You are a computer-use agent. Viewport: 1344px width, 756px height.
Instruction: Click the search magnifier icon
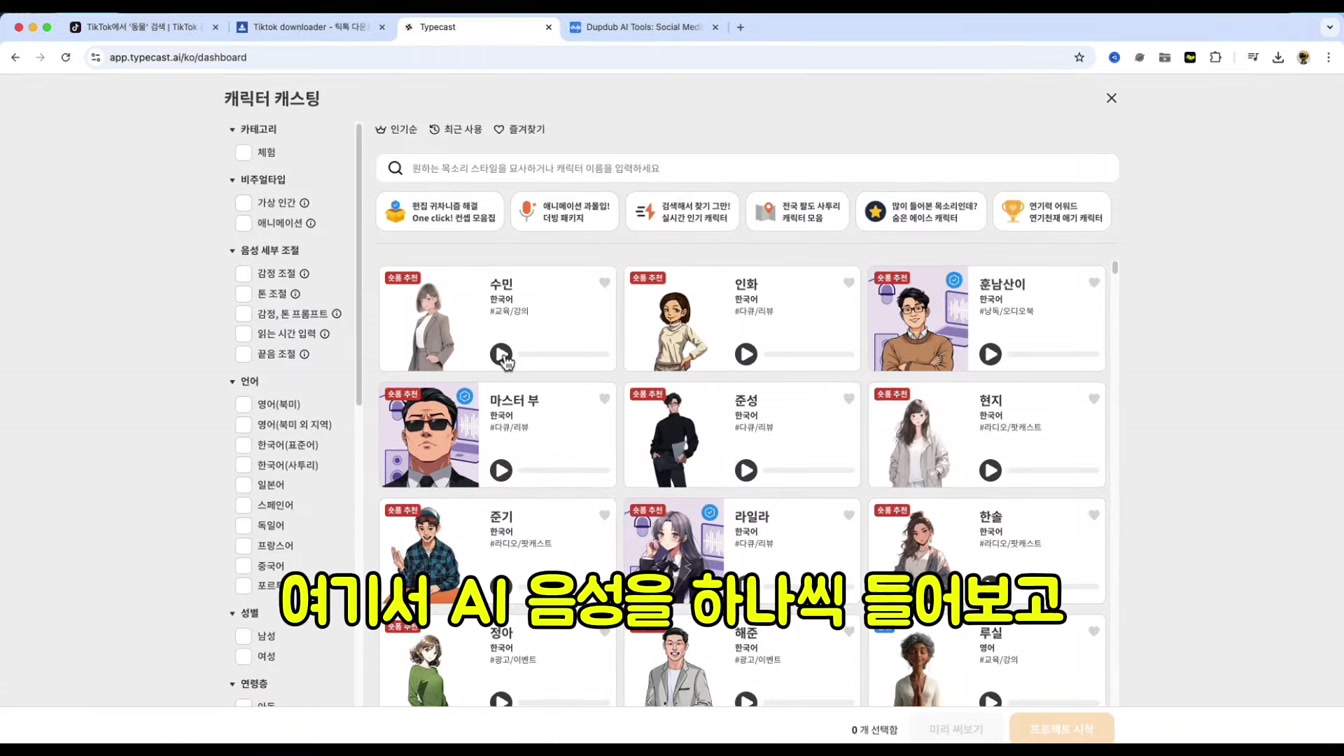point(395,168)
